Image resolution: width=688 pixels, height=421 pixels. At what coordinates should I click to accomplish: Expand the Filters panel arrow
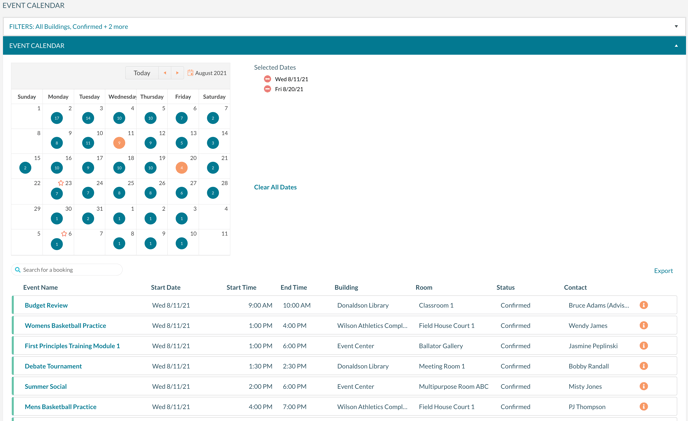coord(676,27)
